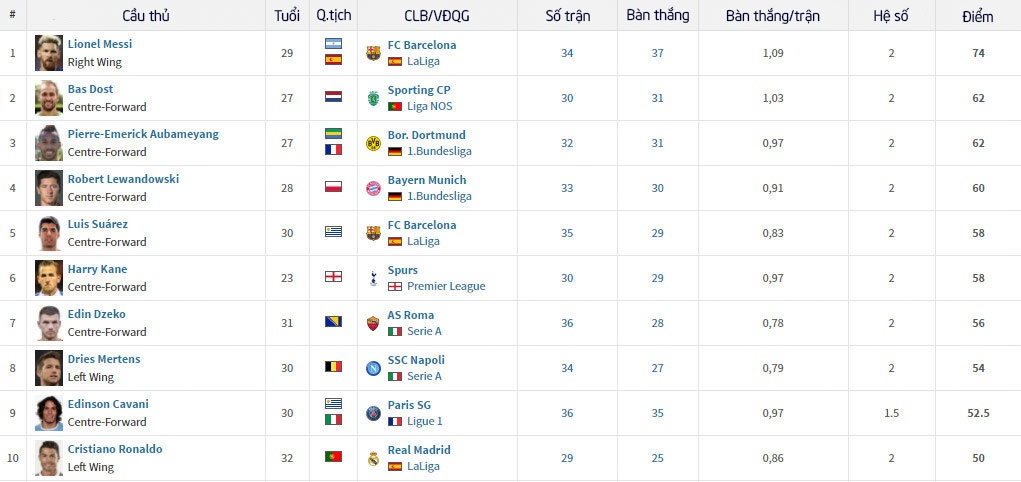Click the SSC Napoli club crest
Viewport: 1021px width, 482px height.
coord(374,368)
